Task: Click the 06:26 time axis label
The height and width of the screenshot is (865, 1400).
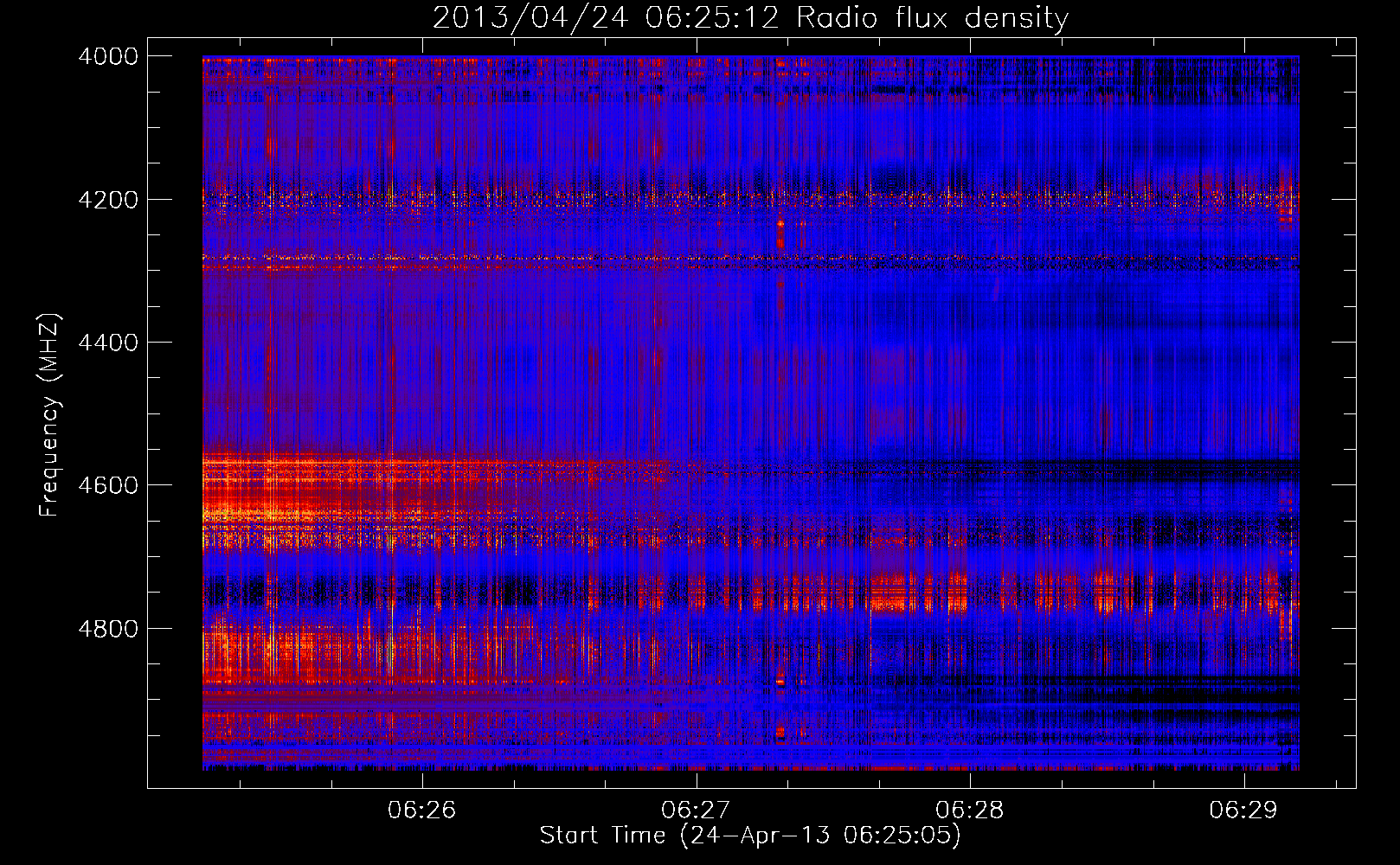Action: (x=421, y=810)
